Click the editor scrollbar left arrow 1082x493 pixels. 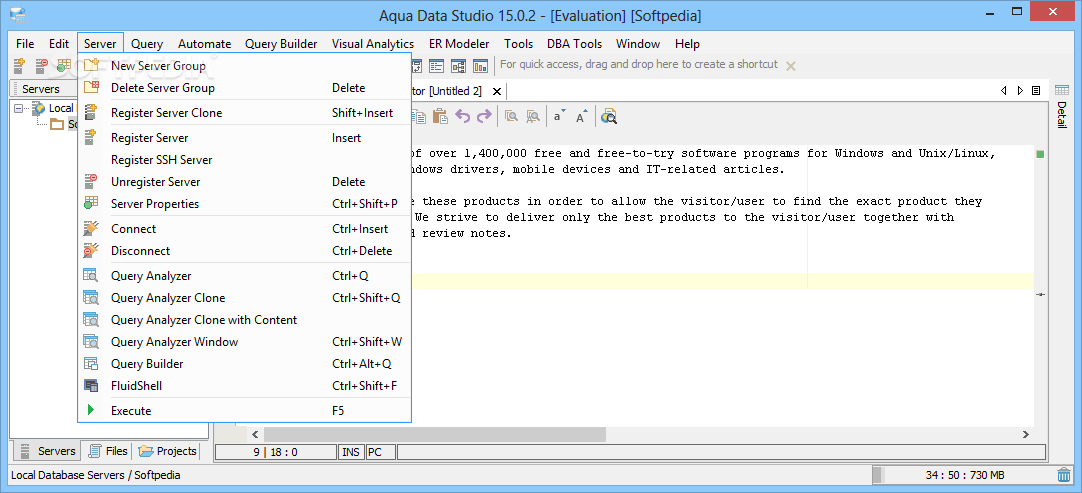(x=255, y=434)
